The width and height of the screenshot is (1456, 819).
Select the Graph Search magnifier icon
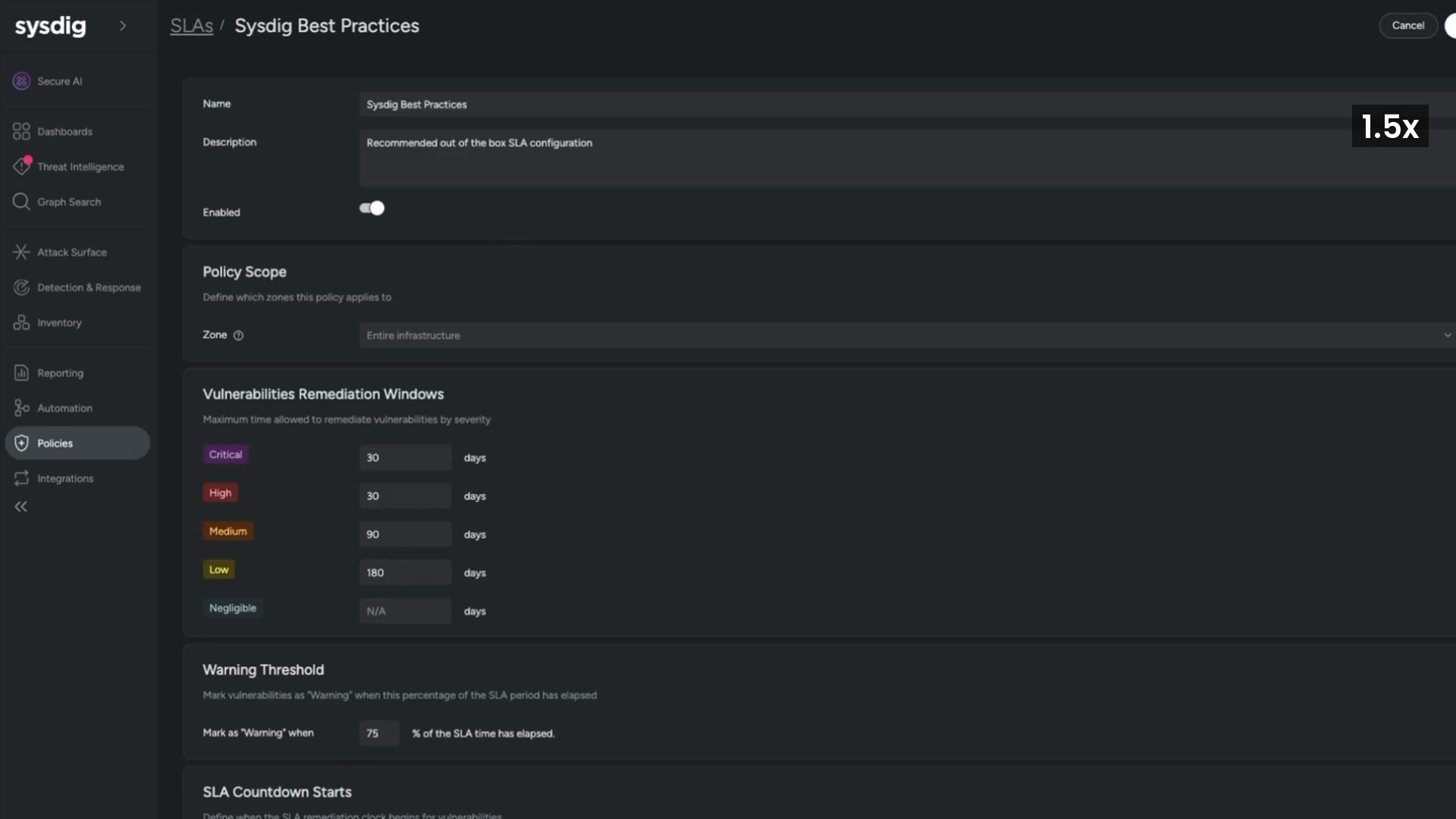(21, 202)
